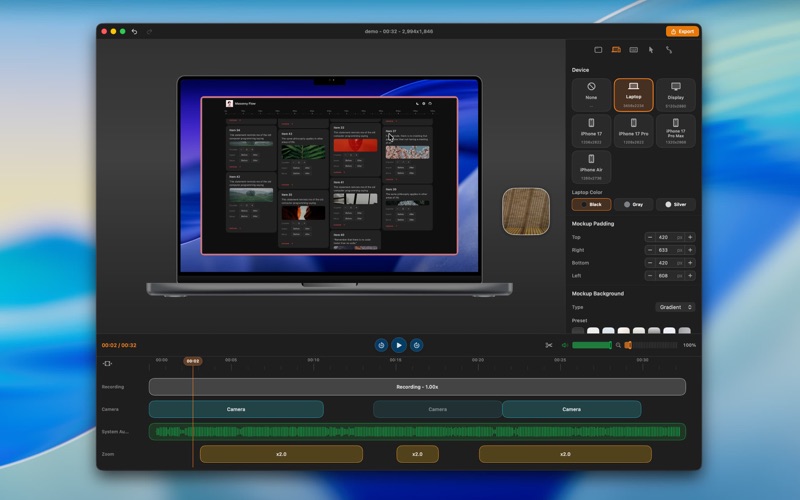
Task: Click the Zoom track label
Action: [108, 454]
